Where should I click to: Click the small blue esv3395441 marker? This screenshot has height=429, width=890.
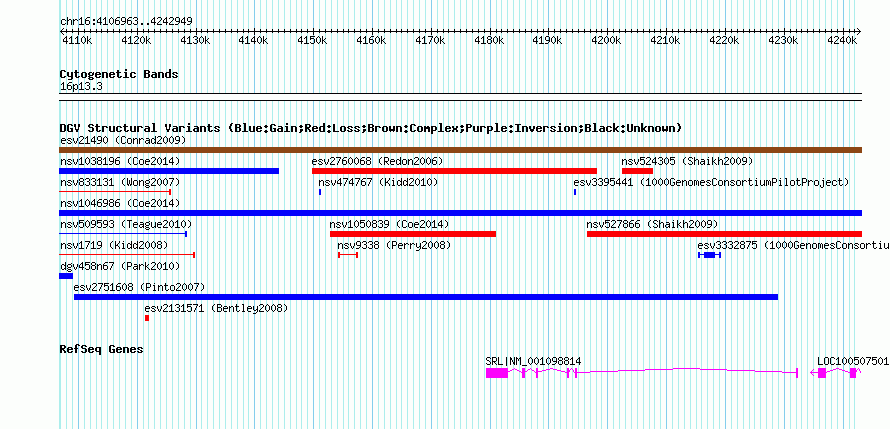[x=575, y=192]
